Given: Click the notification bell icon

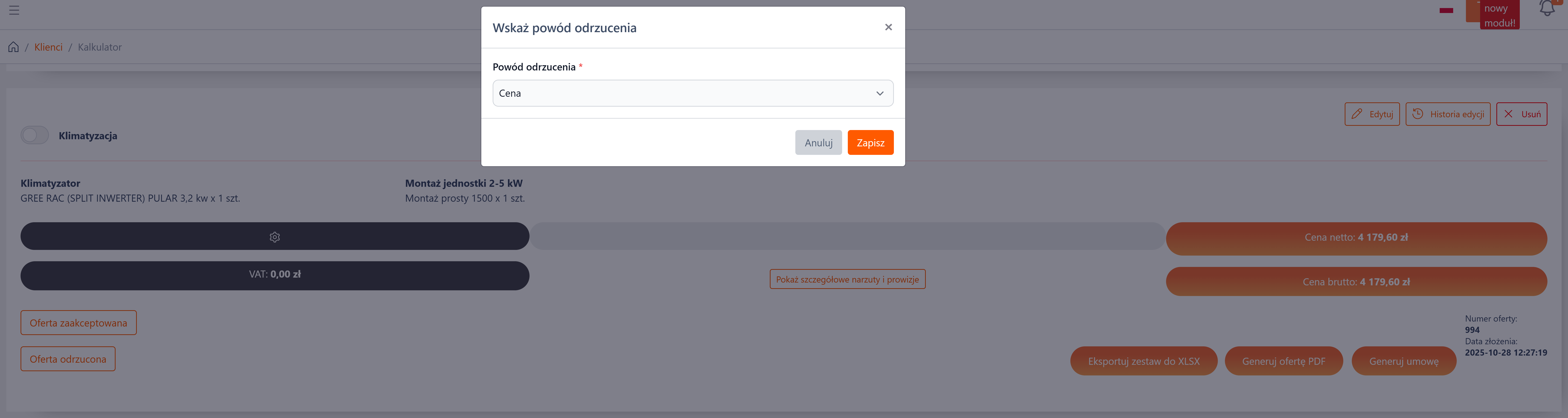Looking at the screenshot, I should click(1547, 9).
